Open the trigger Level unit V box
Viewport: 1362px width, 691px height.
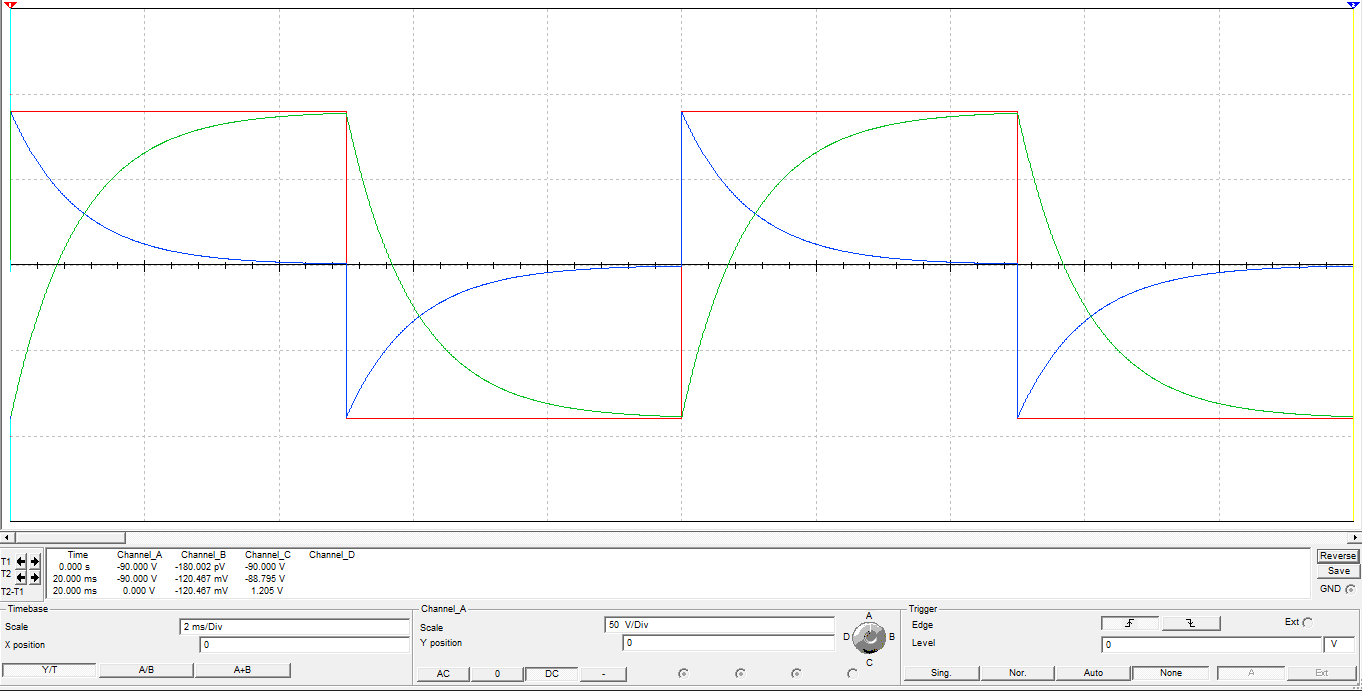click(1340, 645)
